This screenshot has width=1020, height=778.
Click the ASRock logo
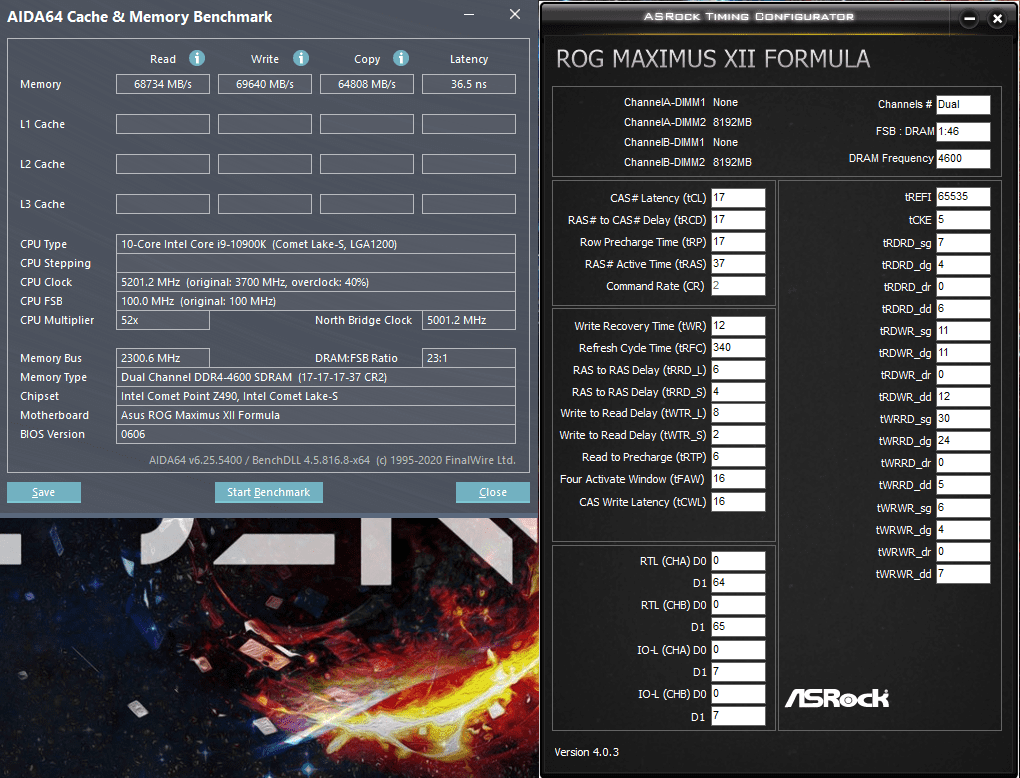[x=837, y=698]
